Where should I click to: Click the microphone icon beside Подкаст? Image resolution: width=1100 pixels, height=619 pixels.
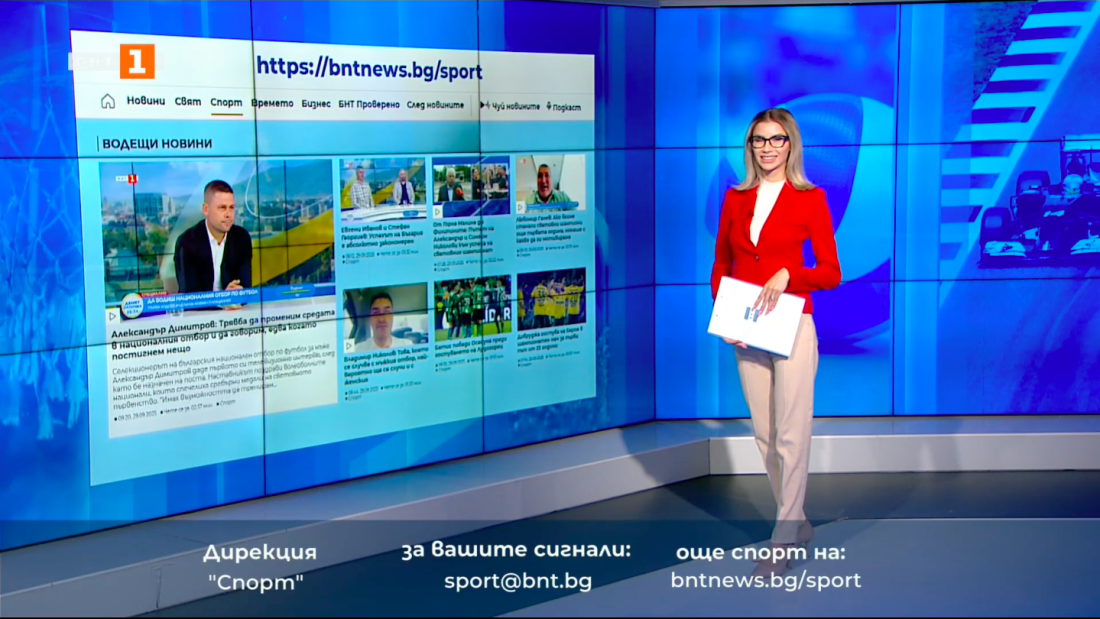549,106
